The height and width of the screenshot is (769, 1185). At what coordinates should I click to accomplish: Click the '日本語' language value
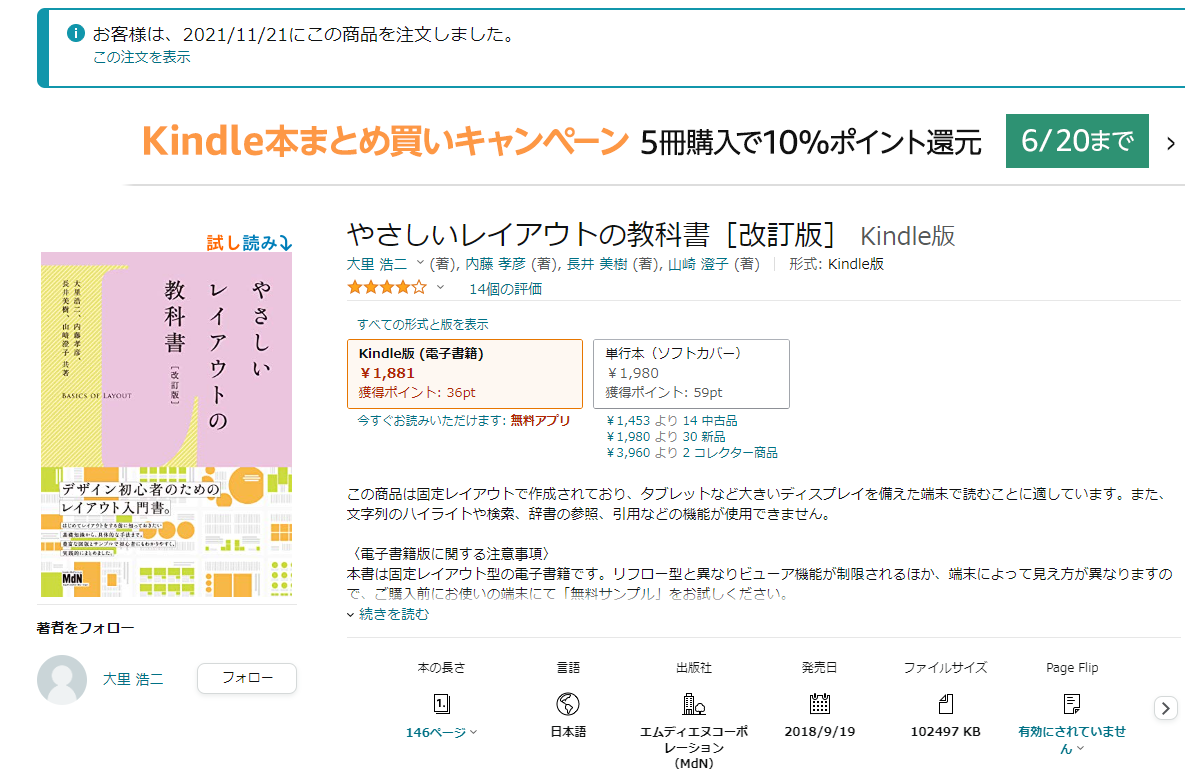point(568,732)
